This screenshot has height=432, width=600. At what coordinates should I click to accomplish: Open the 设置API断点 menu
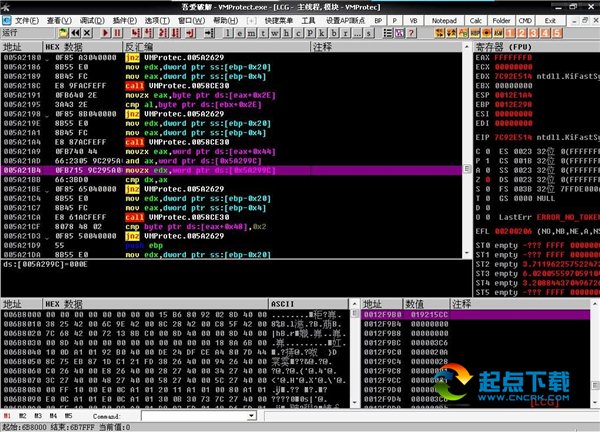pos(346,20)
